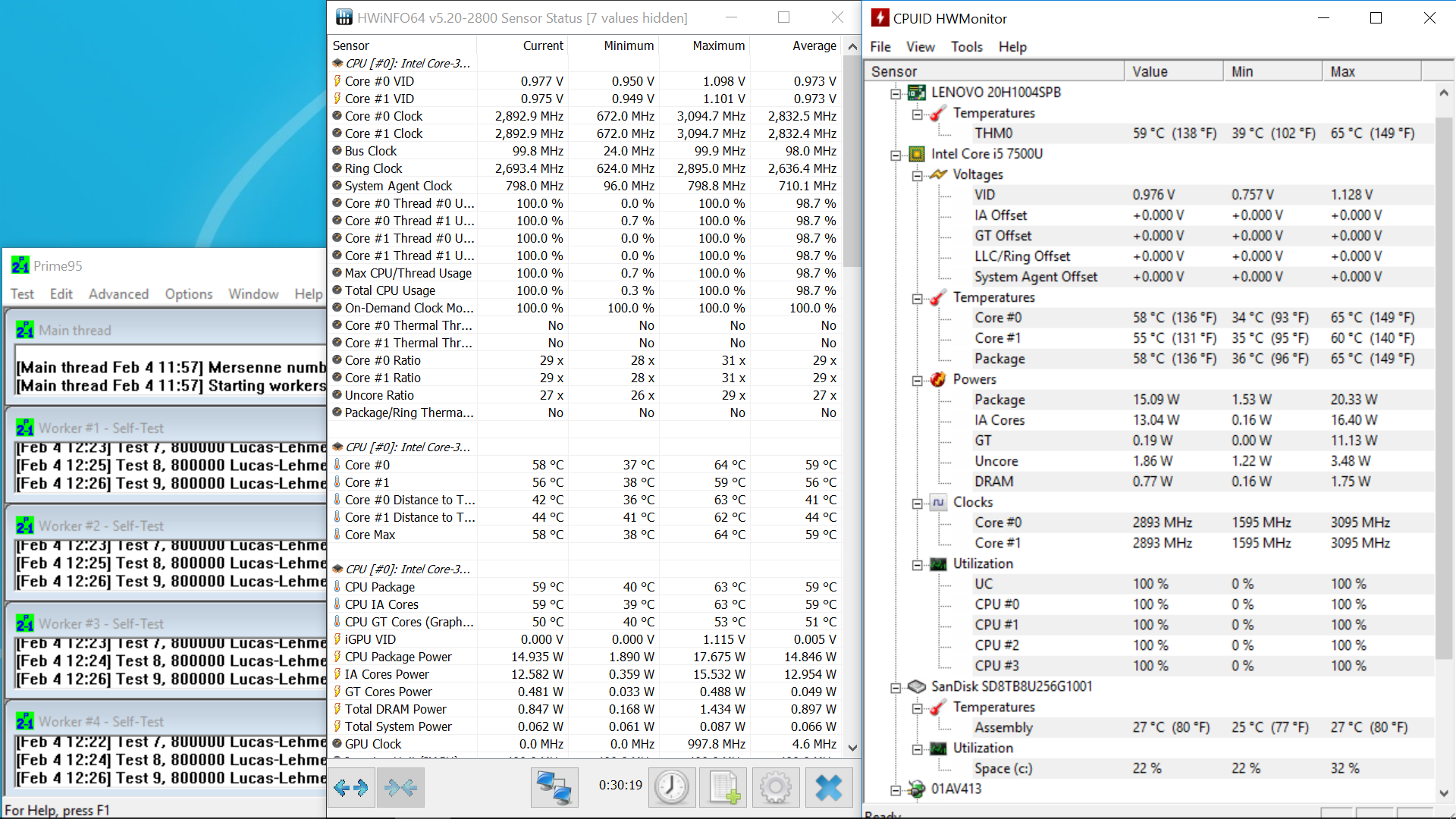1456x819 pixels.
Task: Click the Prime95 Main thread window icon
Action: [x=25, y=330]
